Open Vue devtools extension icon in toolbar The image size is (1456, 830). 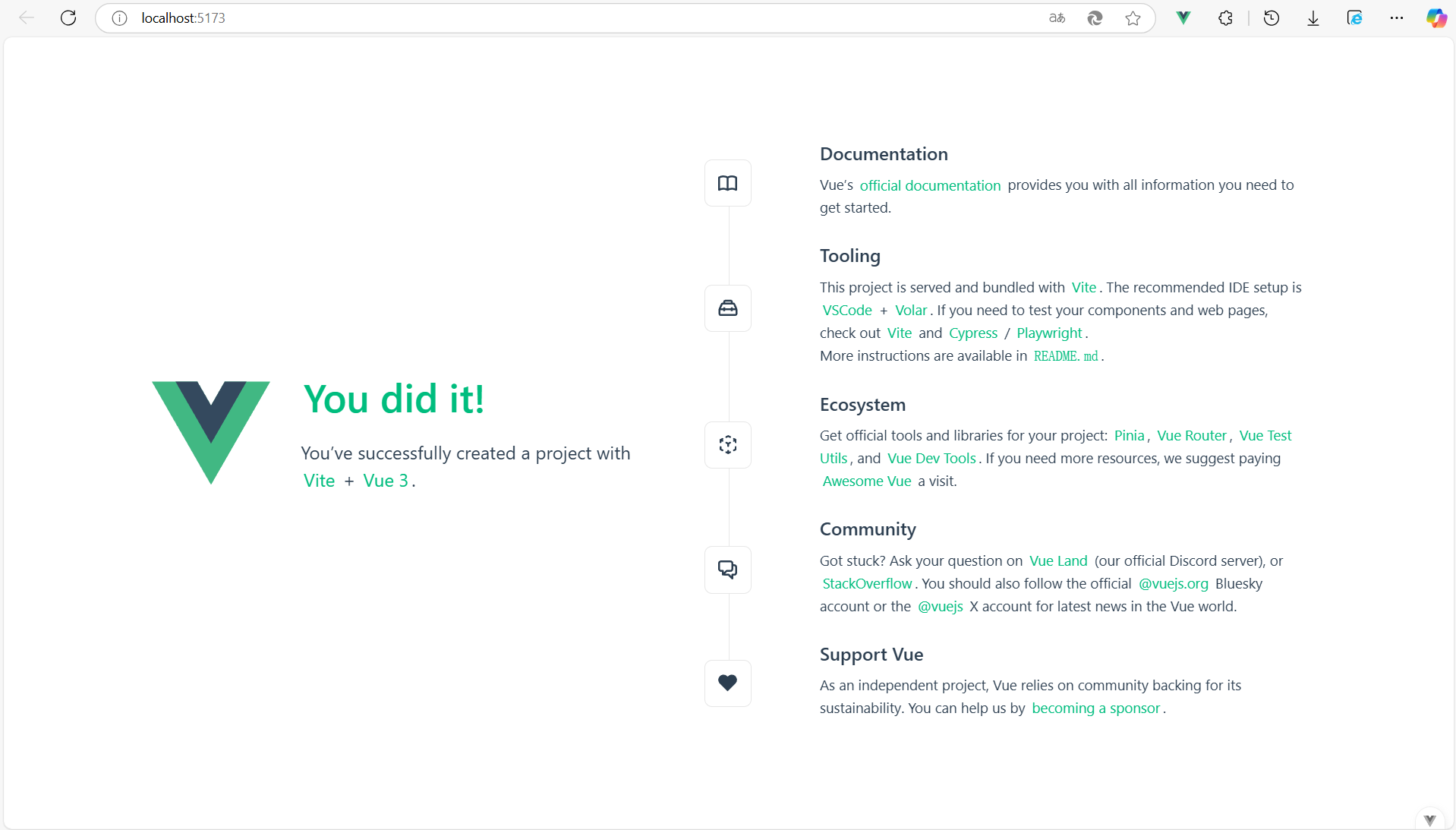tap(1183, 18)
